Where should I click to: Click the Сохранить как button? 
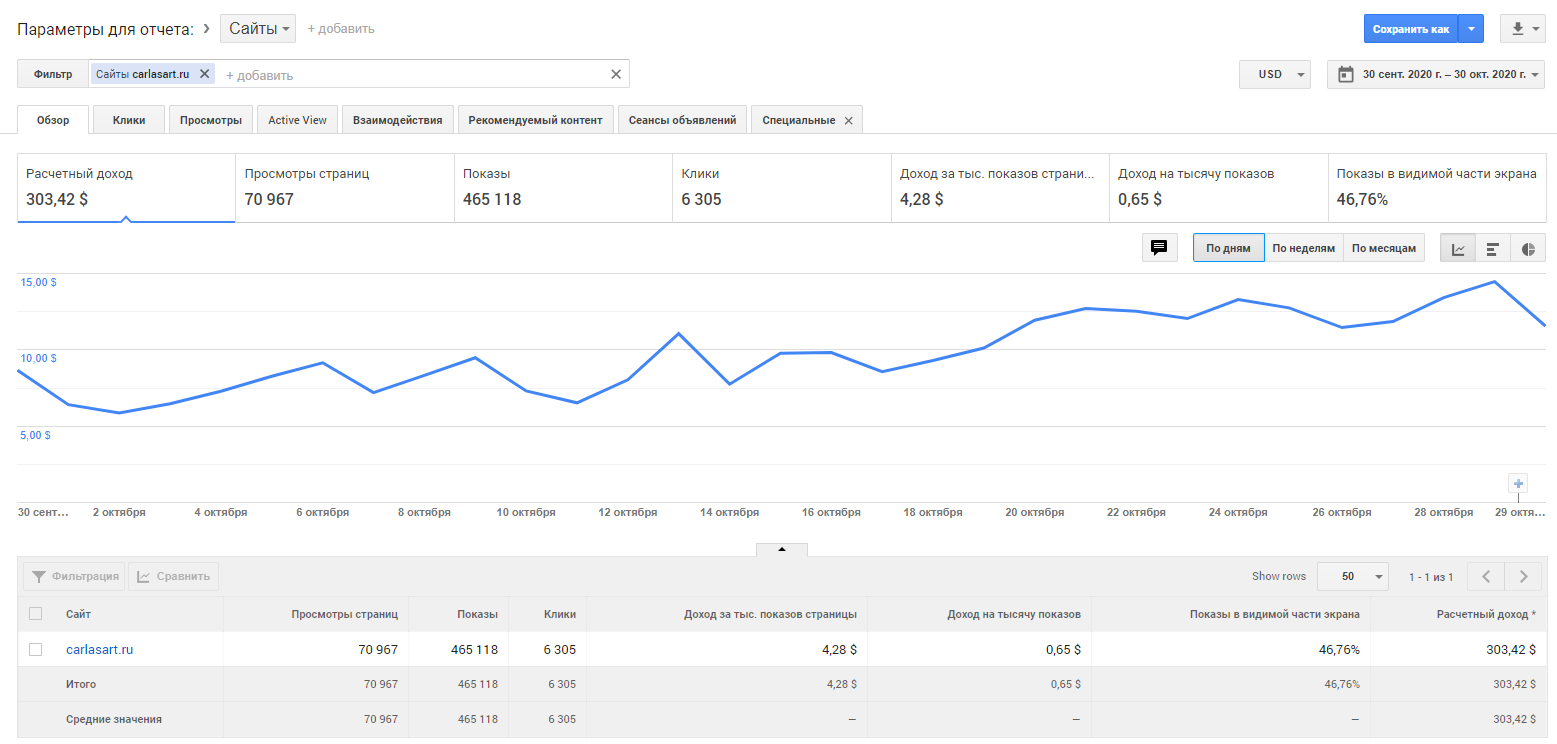point(1410,29)
